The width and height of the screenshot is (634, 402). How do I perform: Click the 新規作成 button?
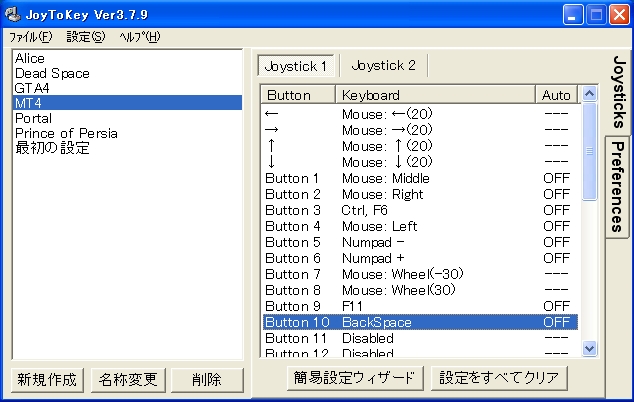(47, 380)
